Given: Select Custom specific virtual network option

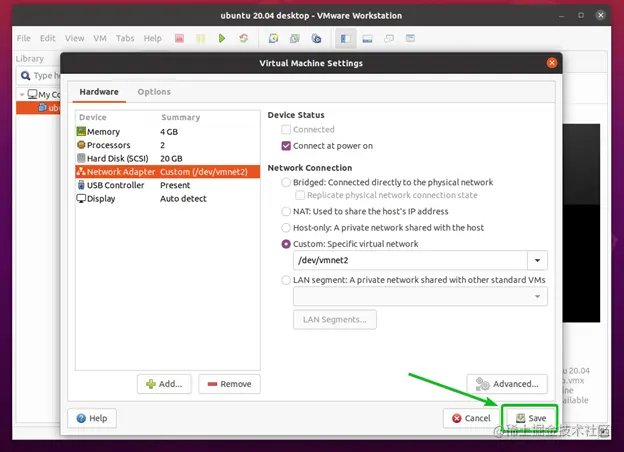Looking at the screenshot, I should 286,244.
